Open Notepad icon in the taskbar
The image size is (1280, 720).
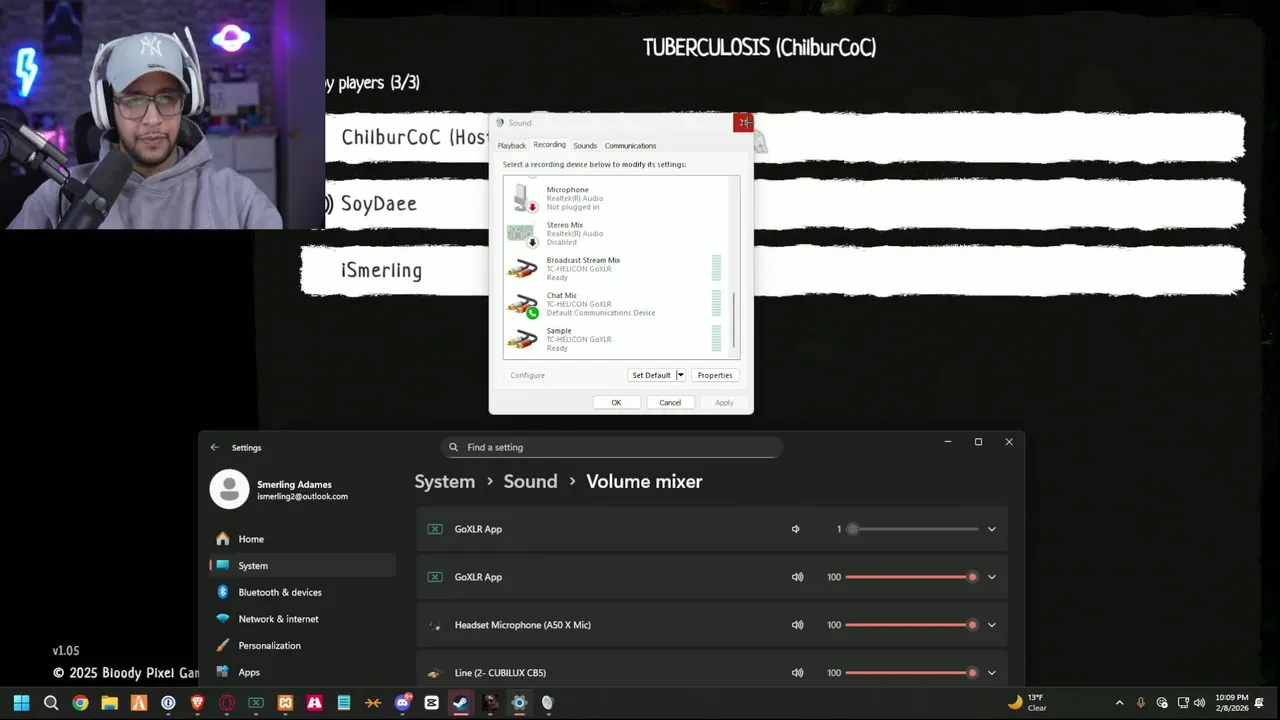(x=344, y=703)
